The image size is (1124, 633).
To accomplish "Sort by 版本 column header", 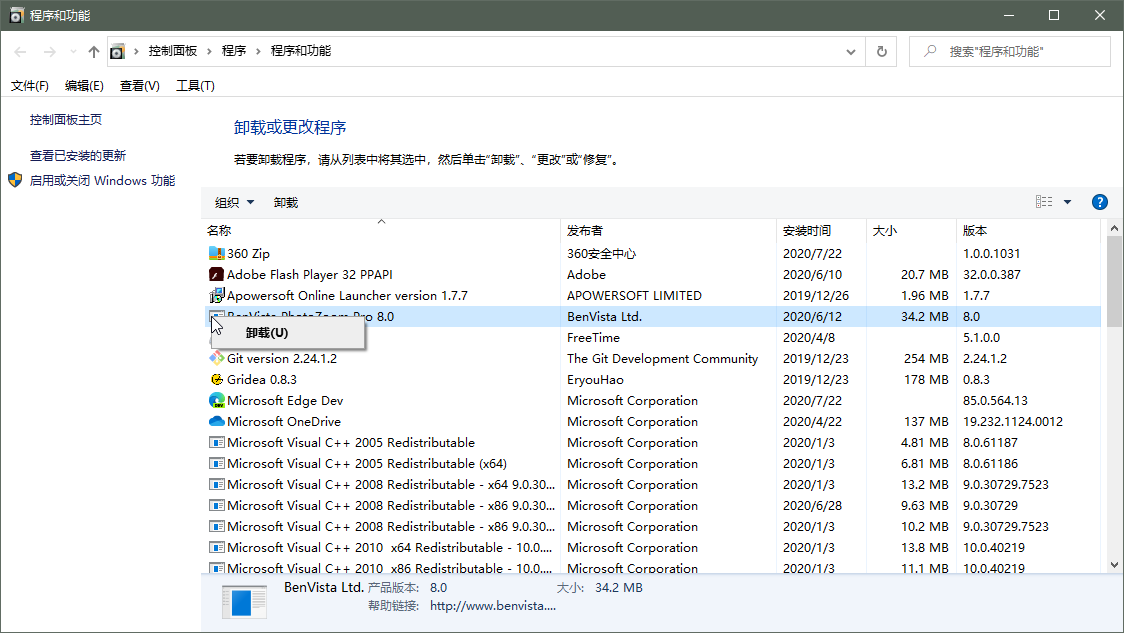I will (1028, 231).
